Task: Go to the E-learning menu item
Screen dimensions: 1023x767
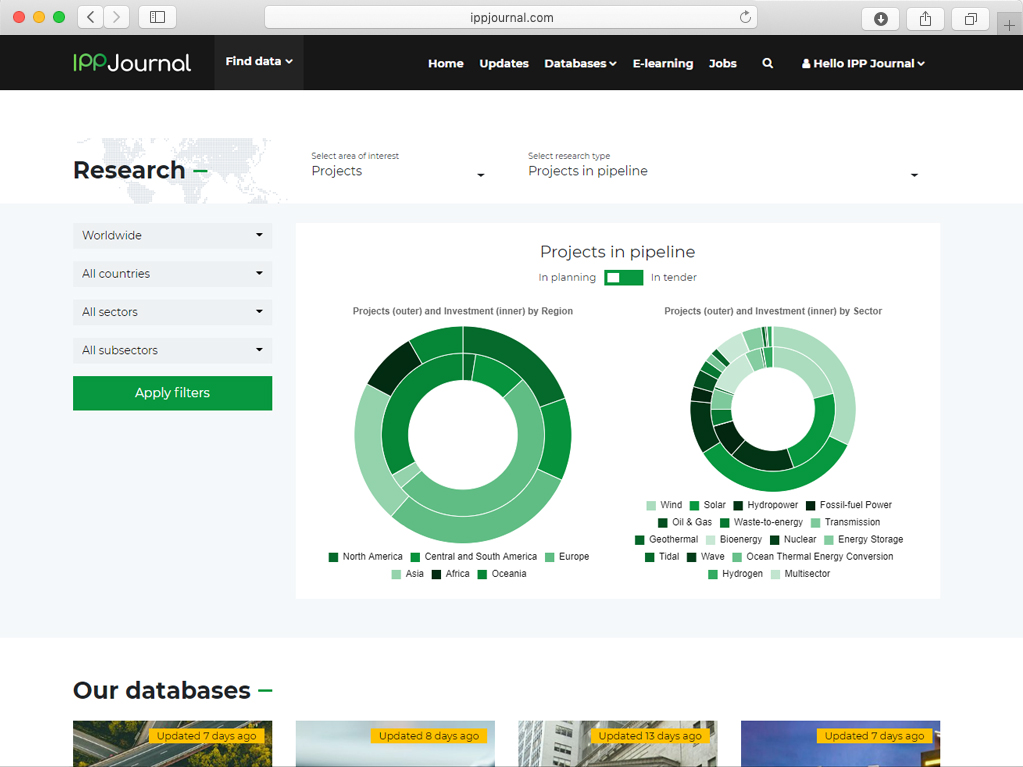Action: [x=662, y=63]
